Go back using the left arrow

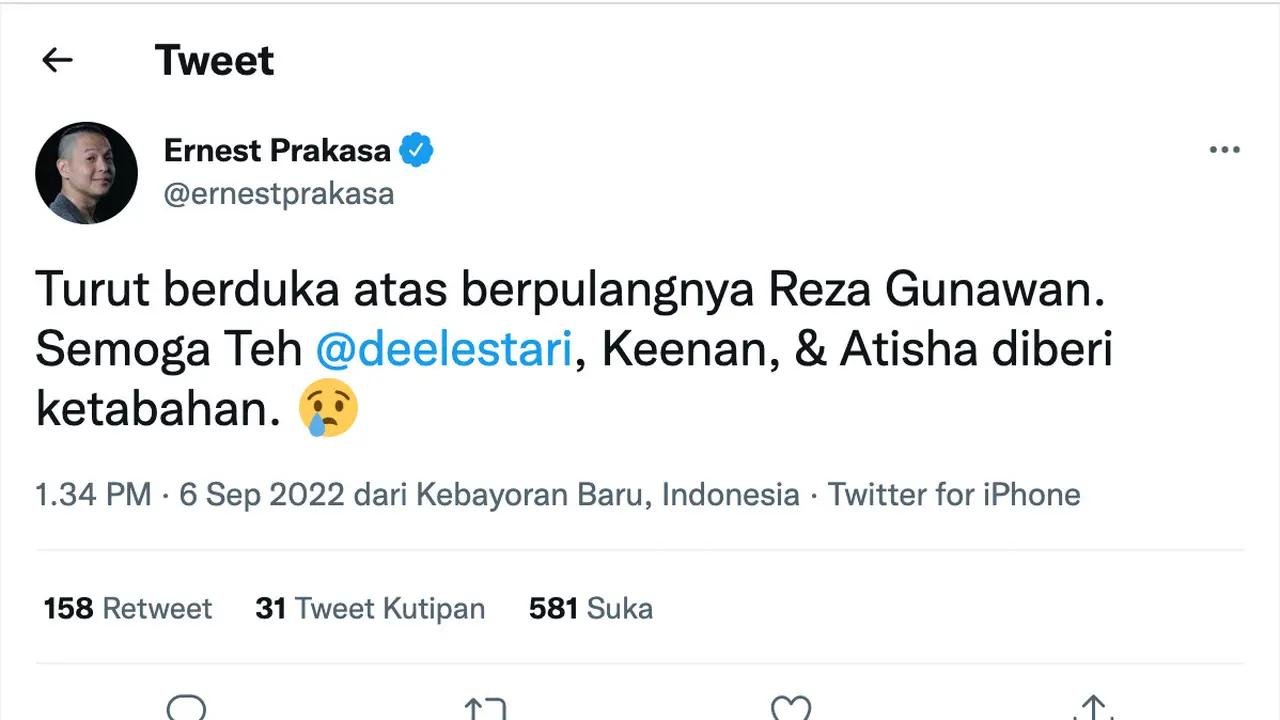click(57, 60)
